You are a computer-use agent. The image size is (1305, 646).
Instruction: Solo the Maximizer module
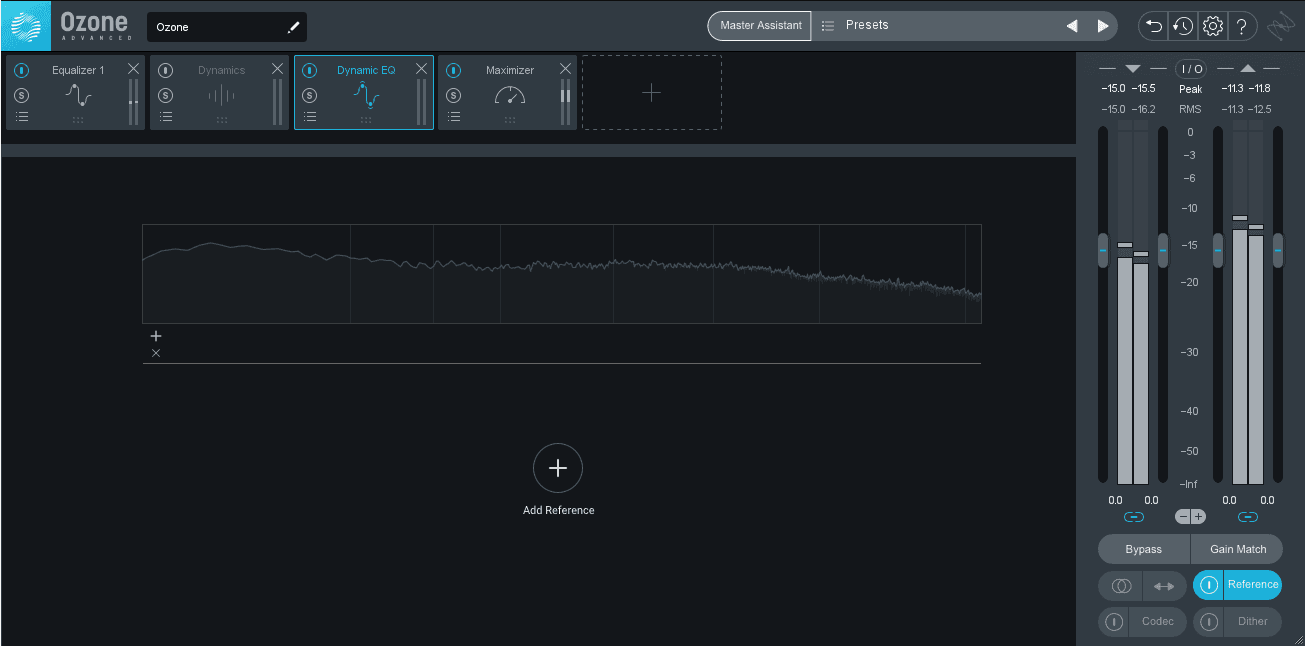pos(454,95)
